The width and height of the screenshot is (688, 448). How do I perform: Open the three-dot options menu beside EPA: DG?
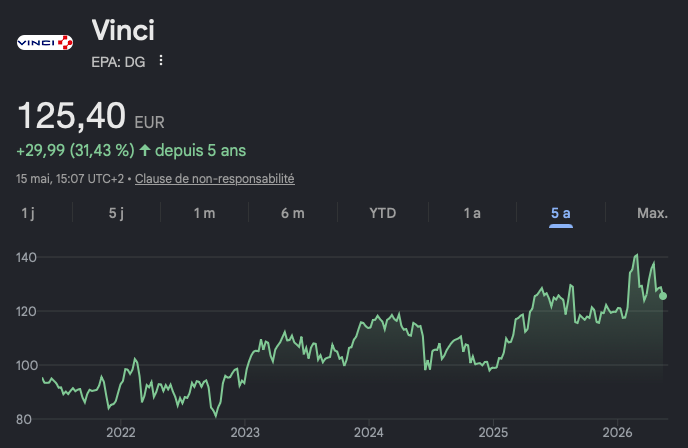(161, 61)
